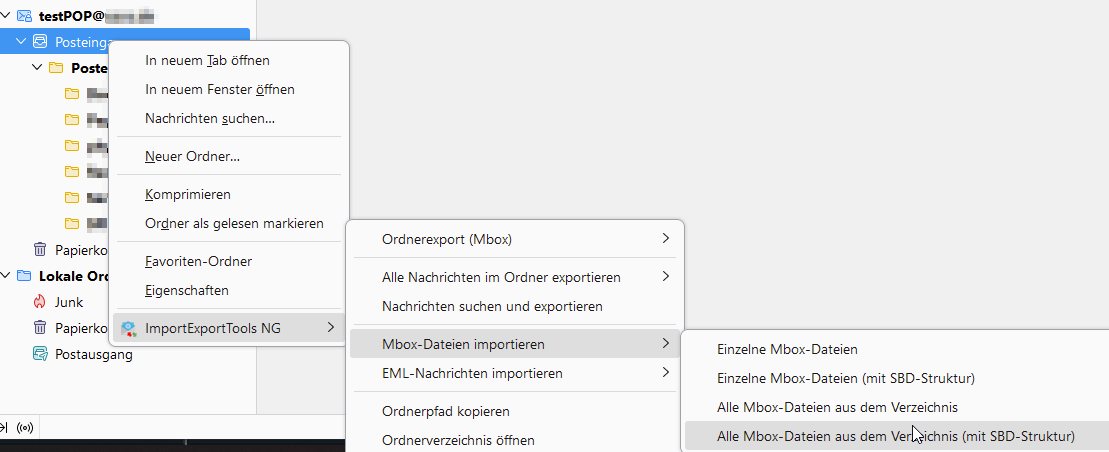Select Einzelne Mbox-Dateien entry
The image size is (1109, 452).
(787, 349)
